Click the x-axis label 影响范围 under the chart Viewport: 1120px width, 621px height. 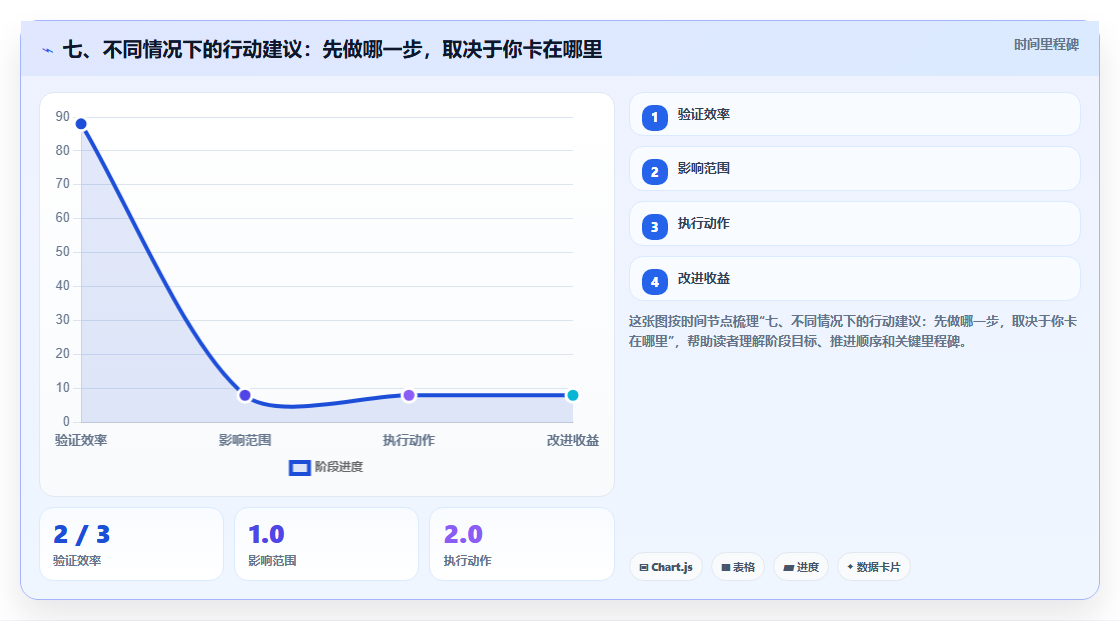pos(245,440)
